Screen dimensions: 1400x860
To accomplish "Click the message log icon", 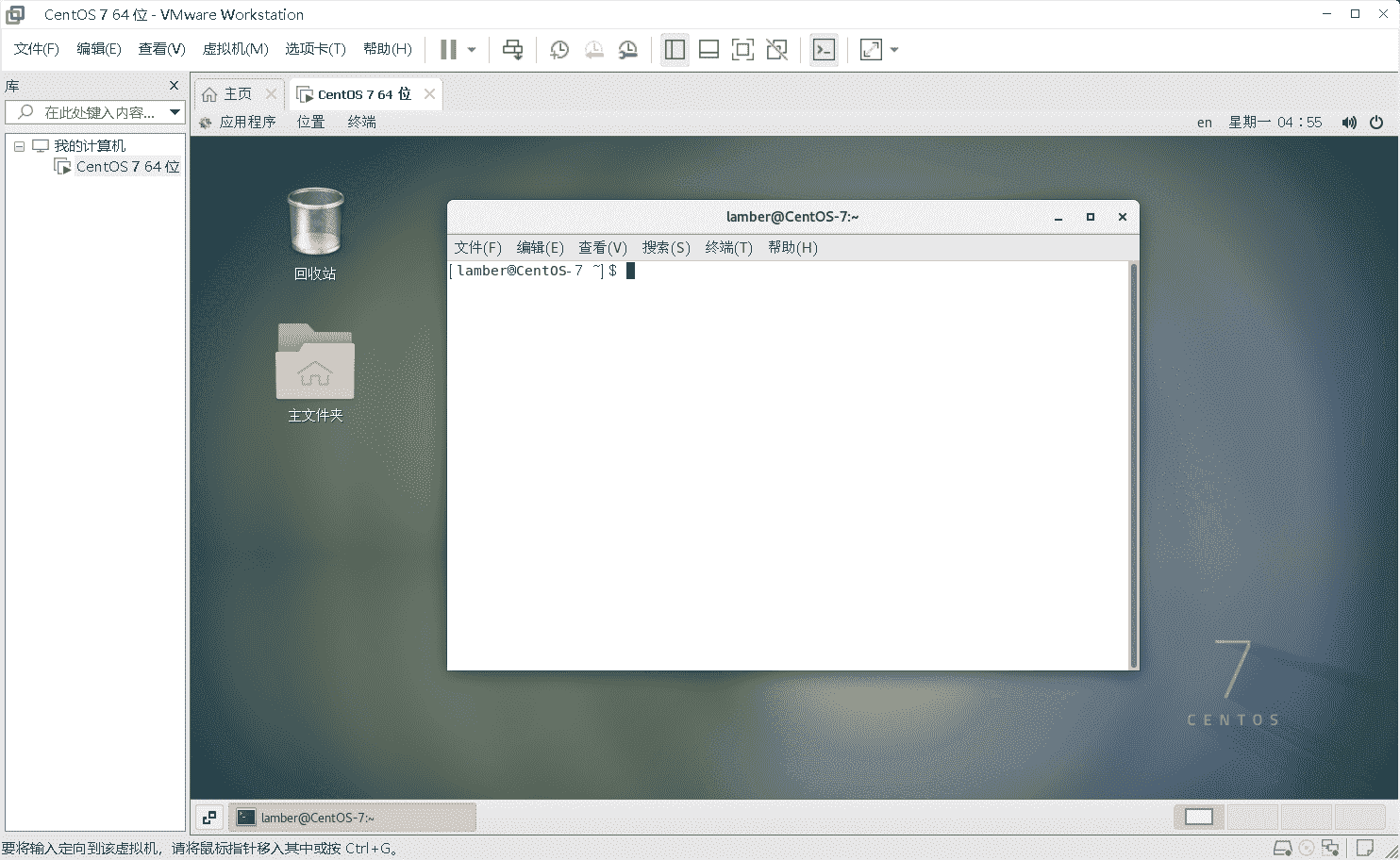I will point(1364,849).
